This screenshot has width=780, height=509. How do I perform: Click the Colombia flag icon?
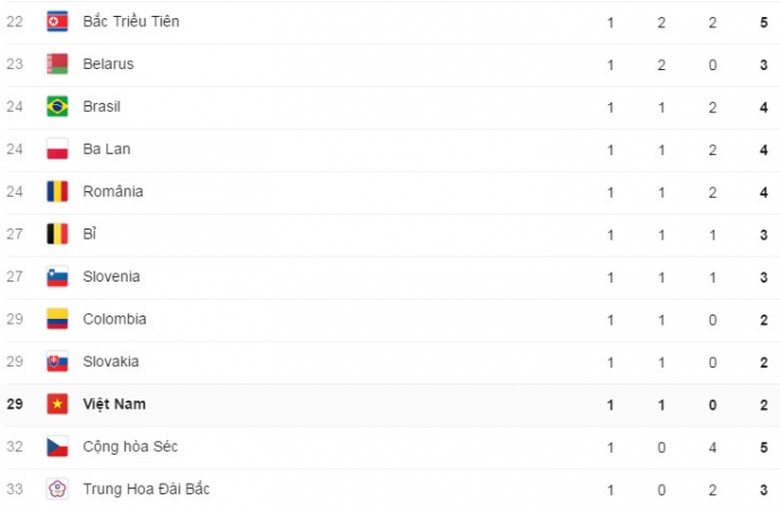coord(57,319)
